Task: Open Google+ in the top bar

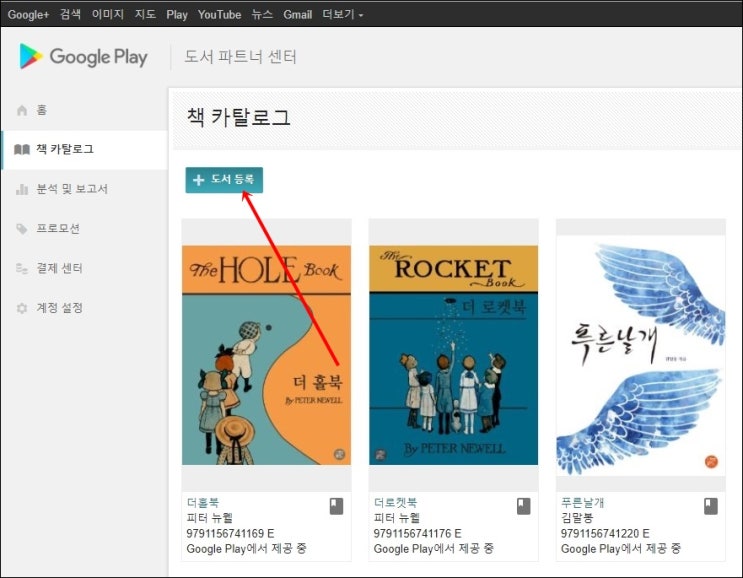Action: click(28, 15)
